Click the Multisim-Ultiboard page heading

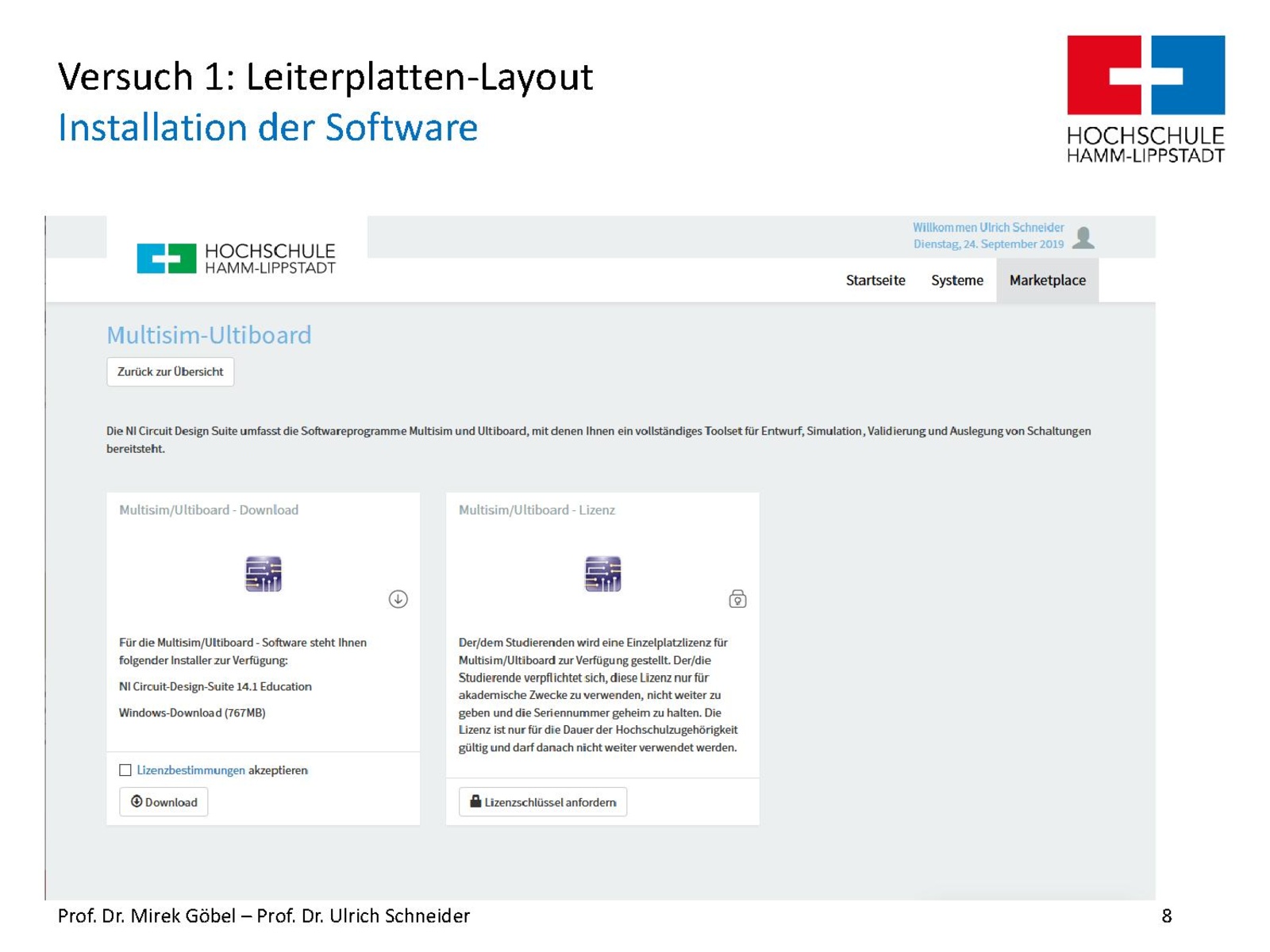tap(209, 335)
